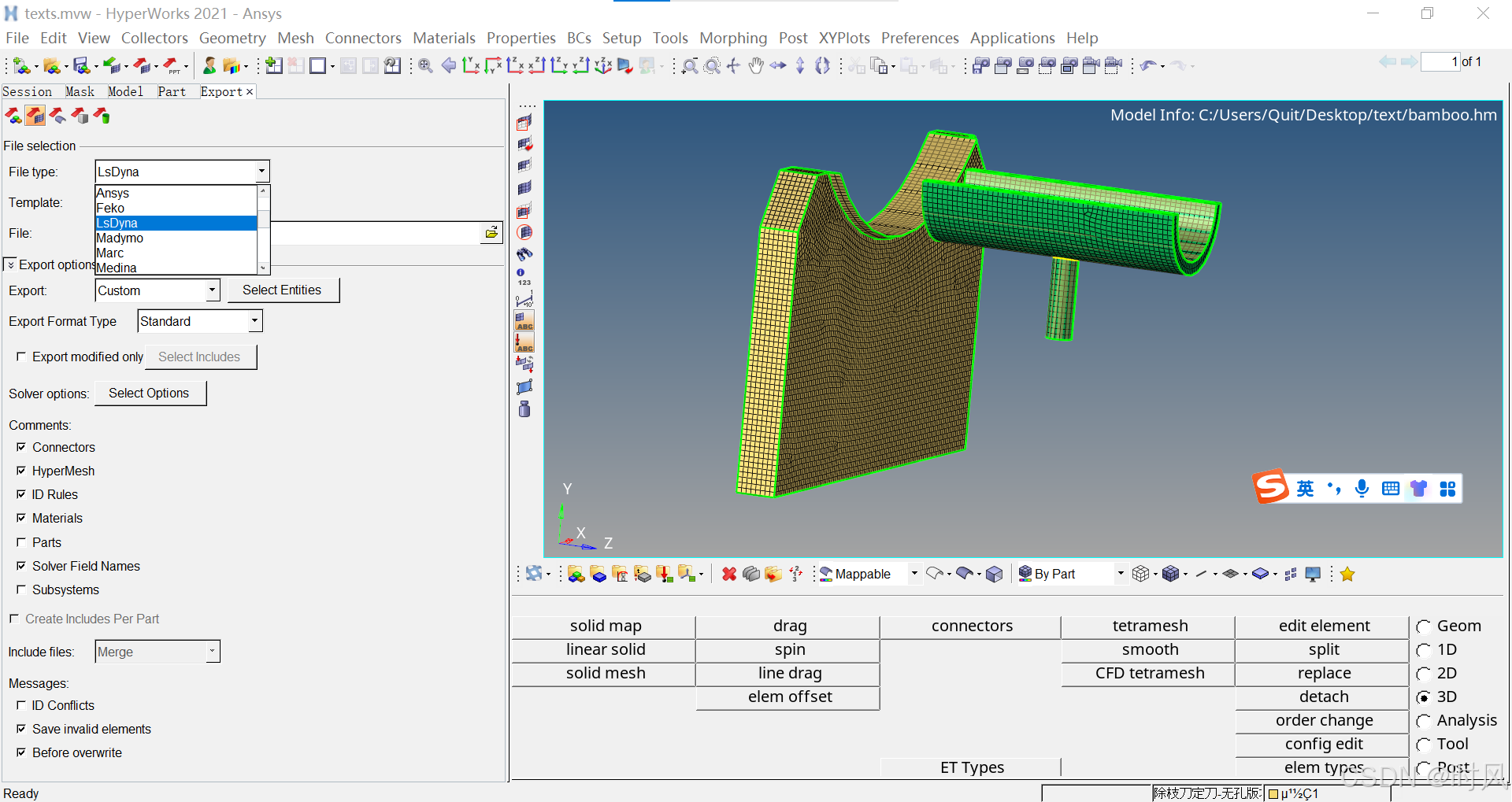Click the numbers 123 icon in vertical toolbar
Image resolution: width=1512 pixels, height=802 pixels.
[524, 276]
